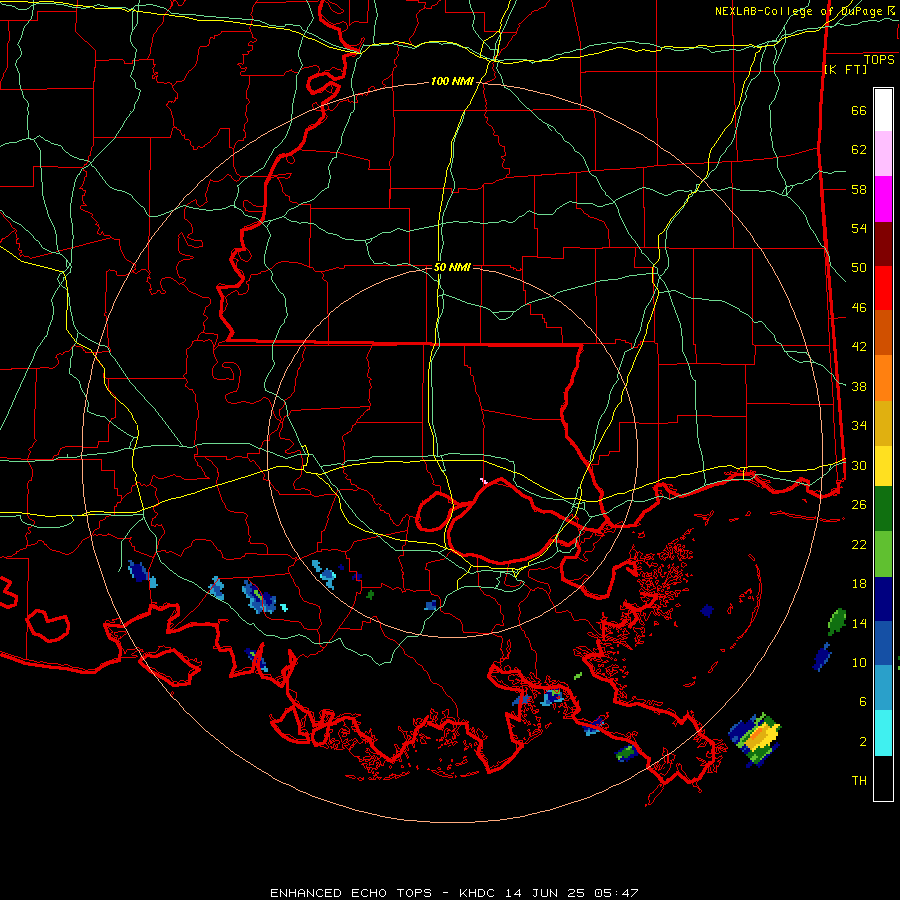Click the "50 NMI" range ring label
Viewport: 900px width, 900px height.
[x=452, y=267]
